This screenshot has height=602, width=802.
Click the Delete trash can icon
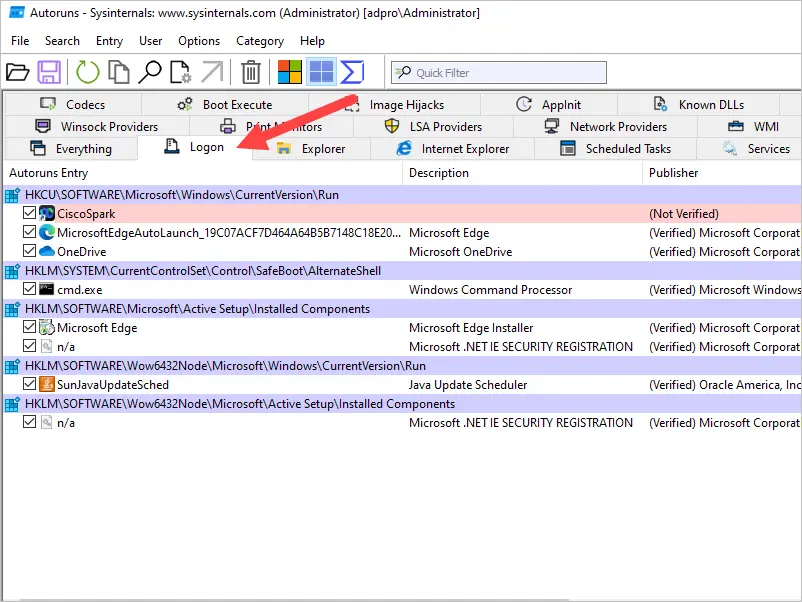point(251,72)
